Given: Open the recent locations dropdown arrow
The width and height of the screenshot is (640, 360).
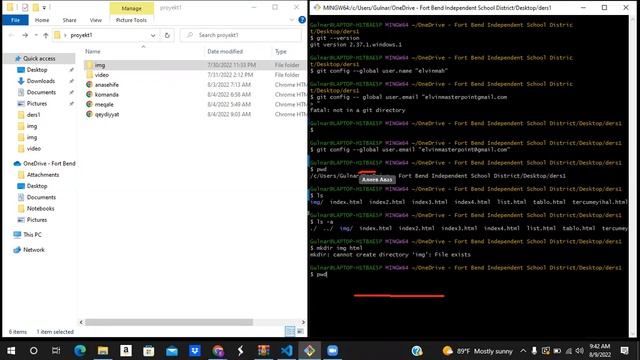Looking at the screenshot, I should click(36, 36).
